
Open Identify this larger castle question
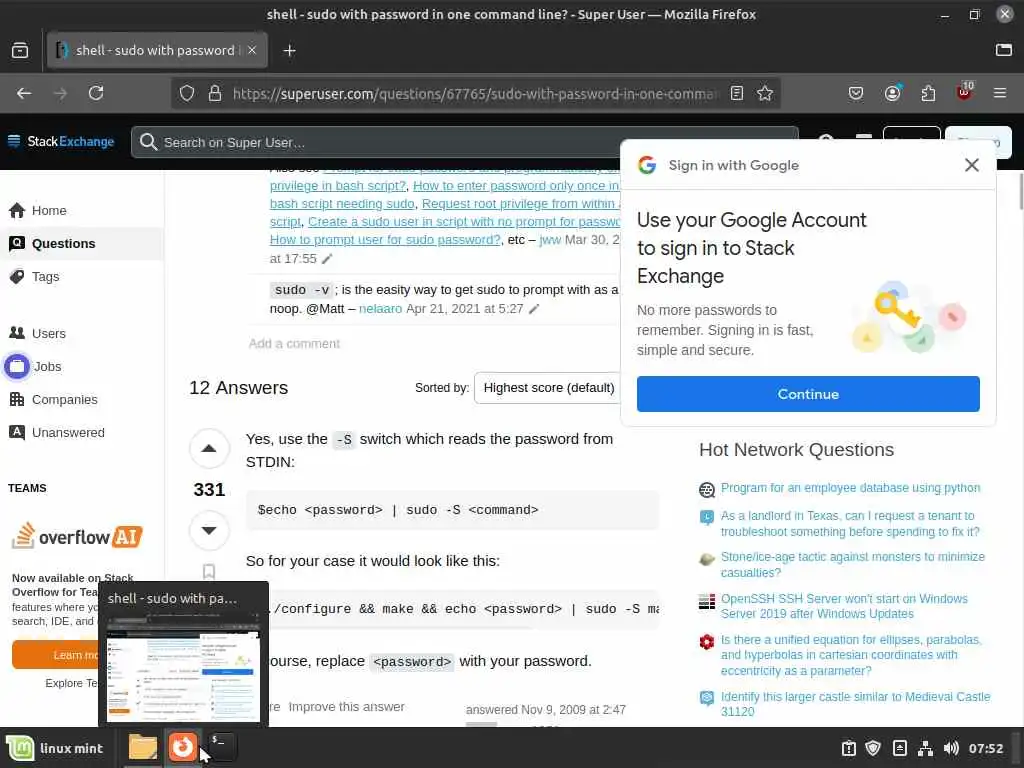point(856,704)
